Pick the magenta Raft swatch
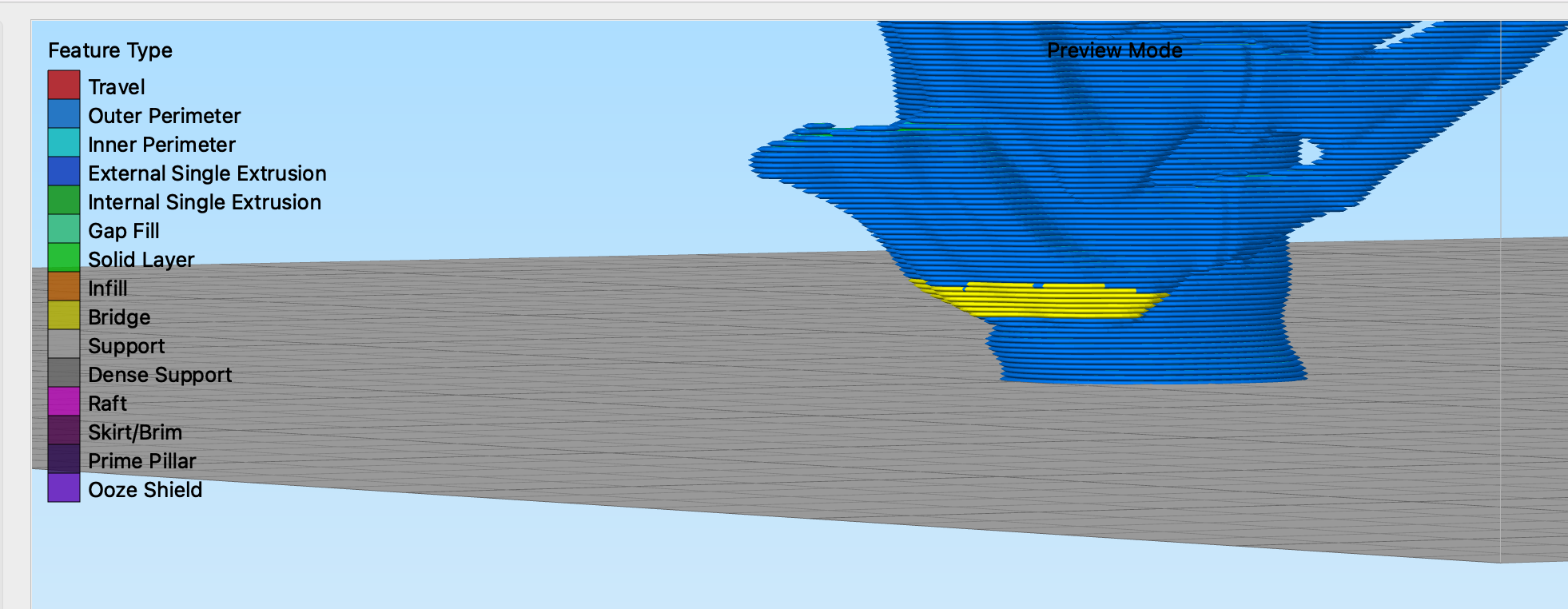Image resolution: width=1568 pixels, height=609 pixels. [64, 401]
